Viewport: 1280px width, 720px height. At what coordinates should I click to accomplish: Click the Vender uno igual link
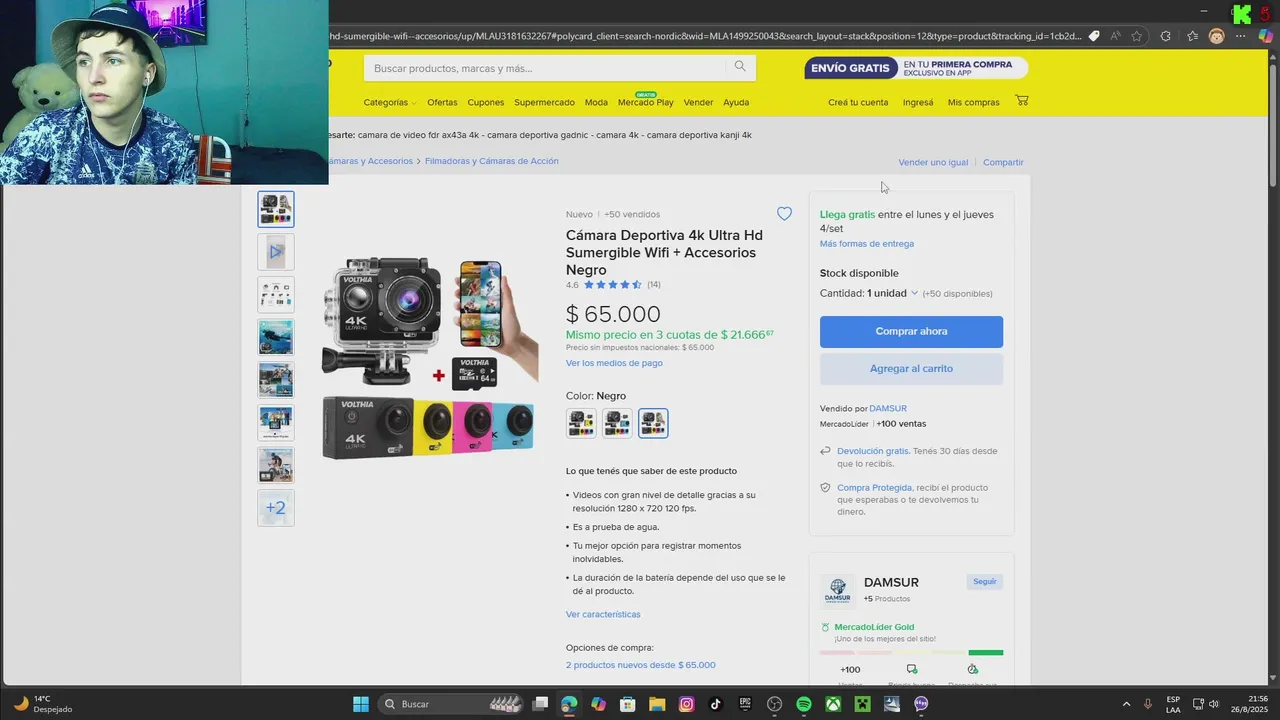(x=933, y=162)
